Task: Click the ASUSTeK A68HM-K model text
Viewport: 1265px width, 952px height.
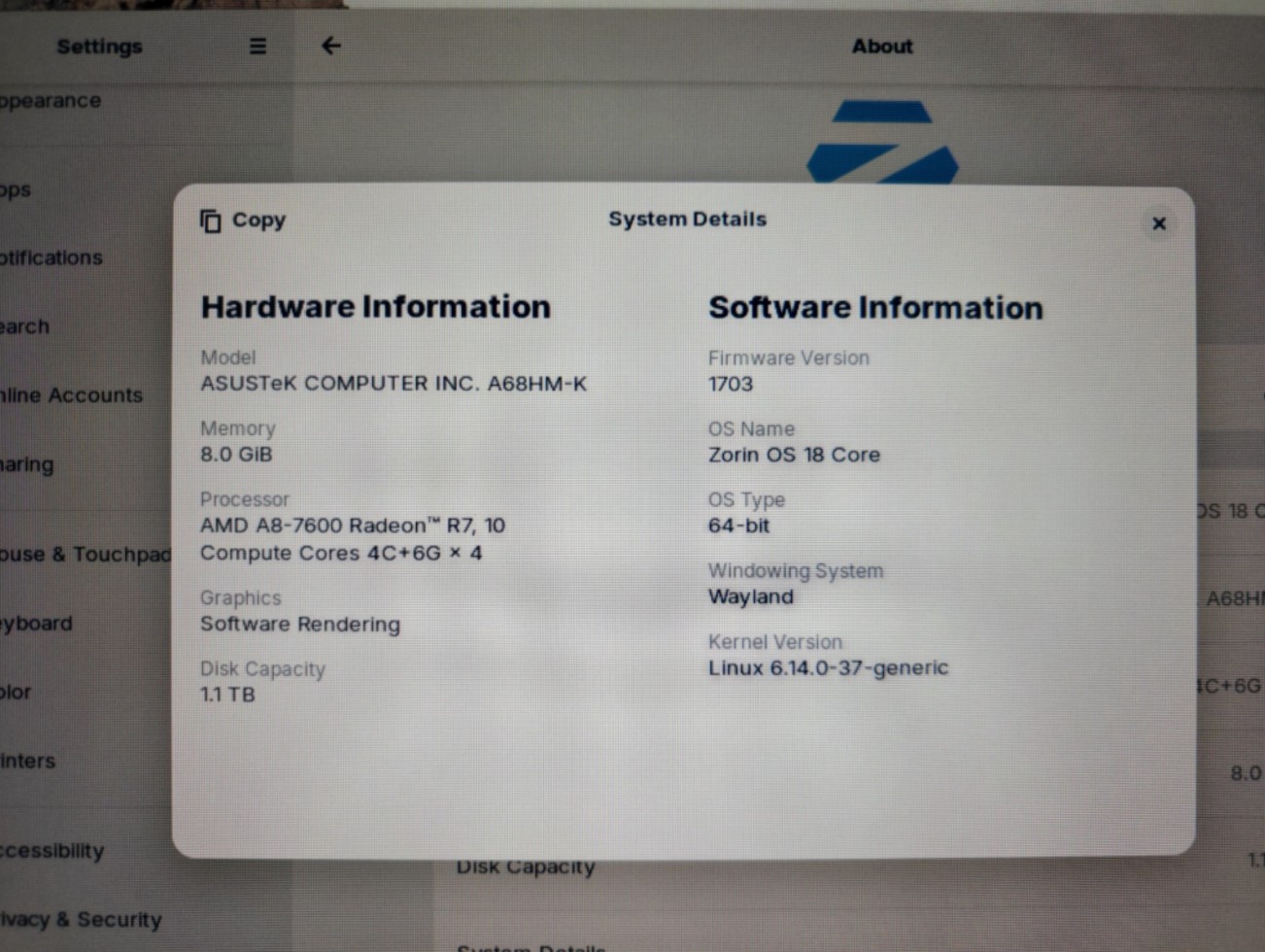Action: point(393,384)
